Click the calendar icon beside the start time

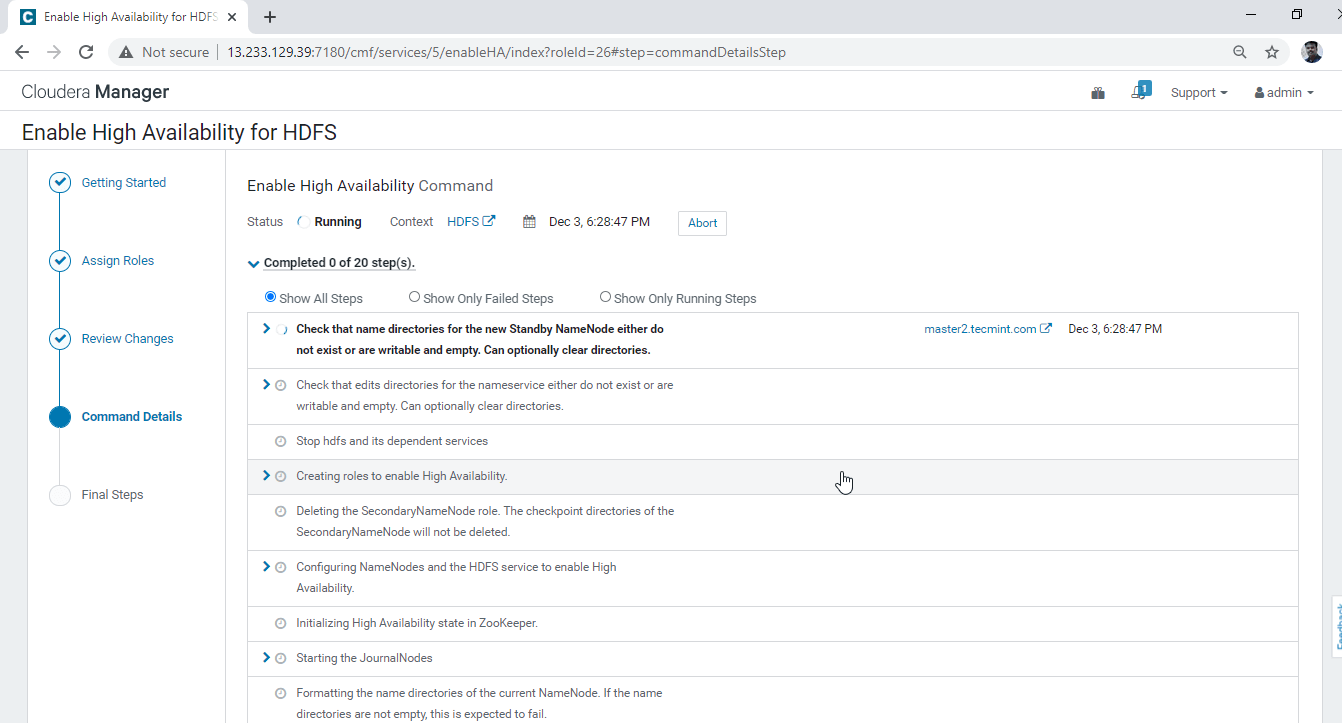pos(530,222)
